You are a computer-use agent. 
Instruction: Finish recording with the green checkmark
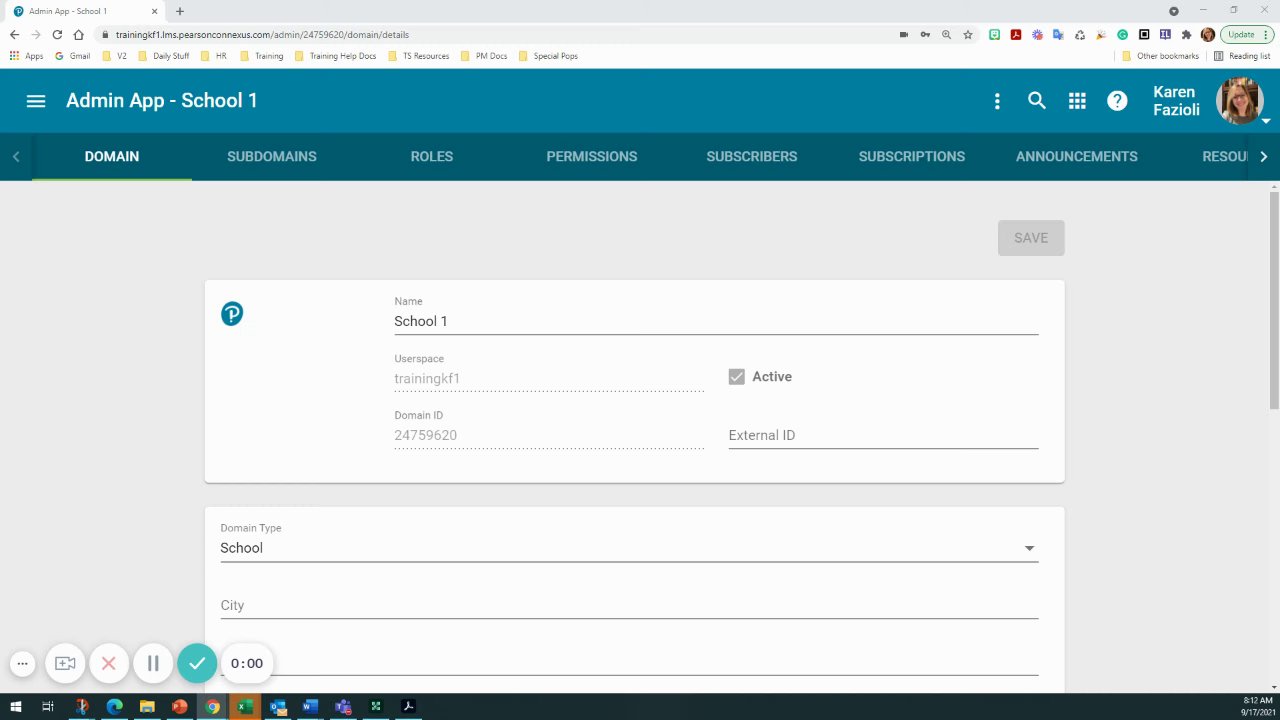coord(197,663)
